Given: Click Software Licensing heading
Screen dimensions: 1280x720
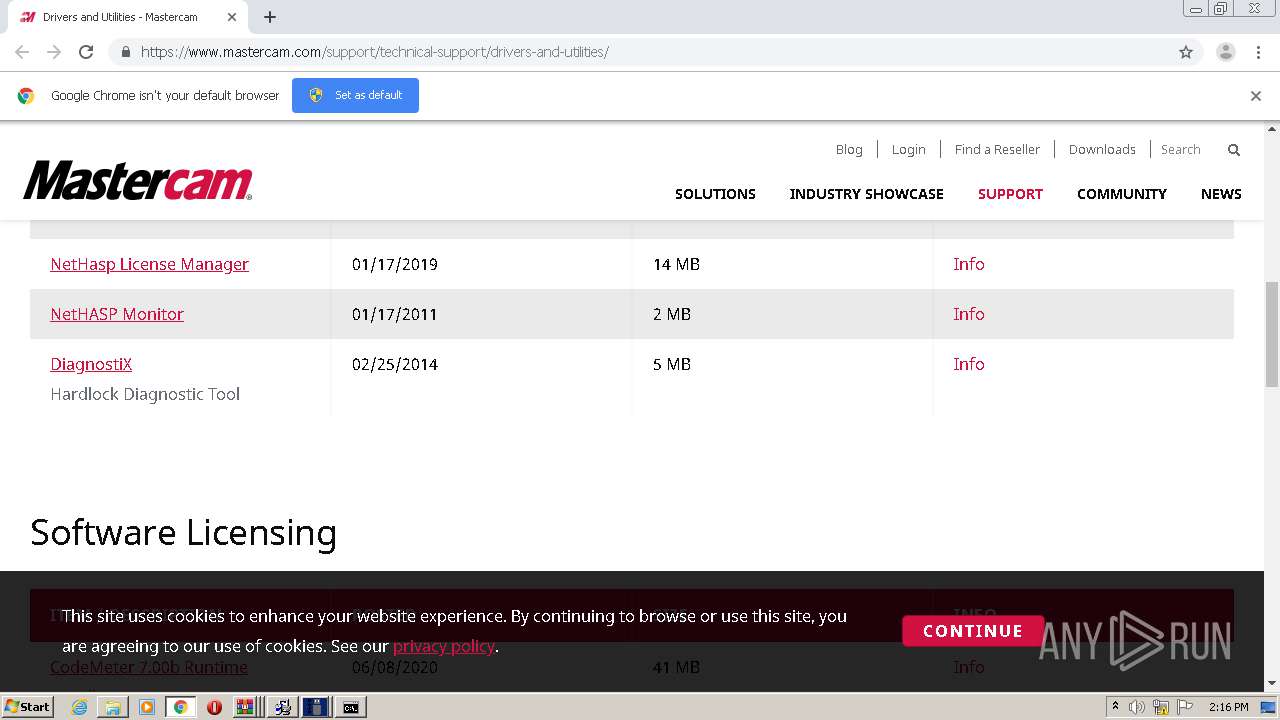Looking at the screenshot, I should click(183, 532).
